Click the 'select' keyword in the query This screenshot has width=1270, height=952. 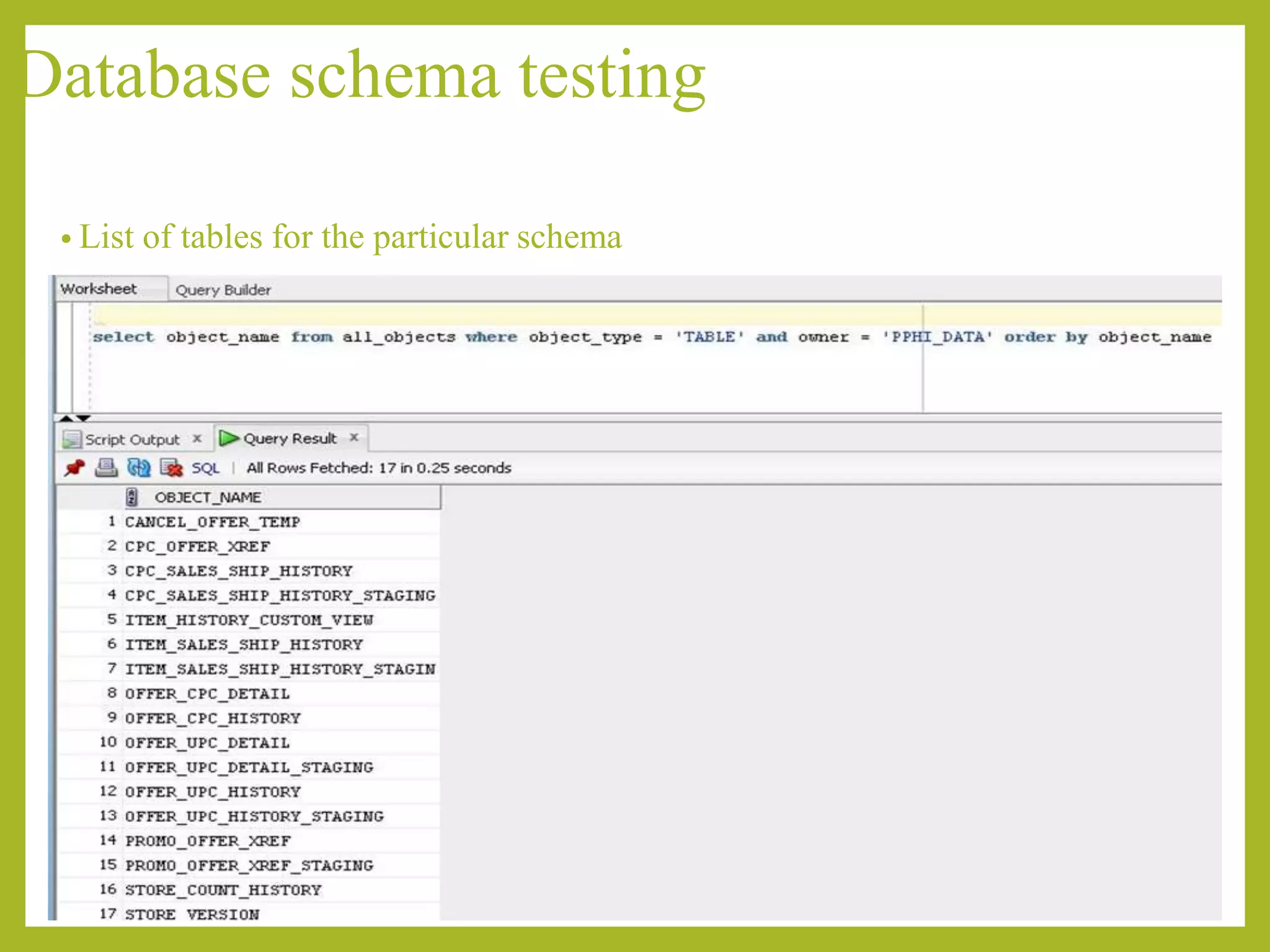[x=123, y=337]
